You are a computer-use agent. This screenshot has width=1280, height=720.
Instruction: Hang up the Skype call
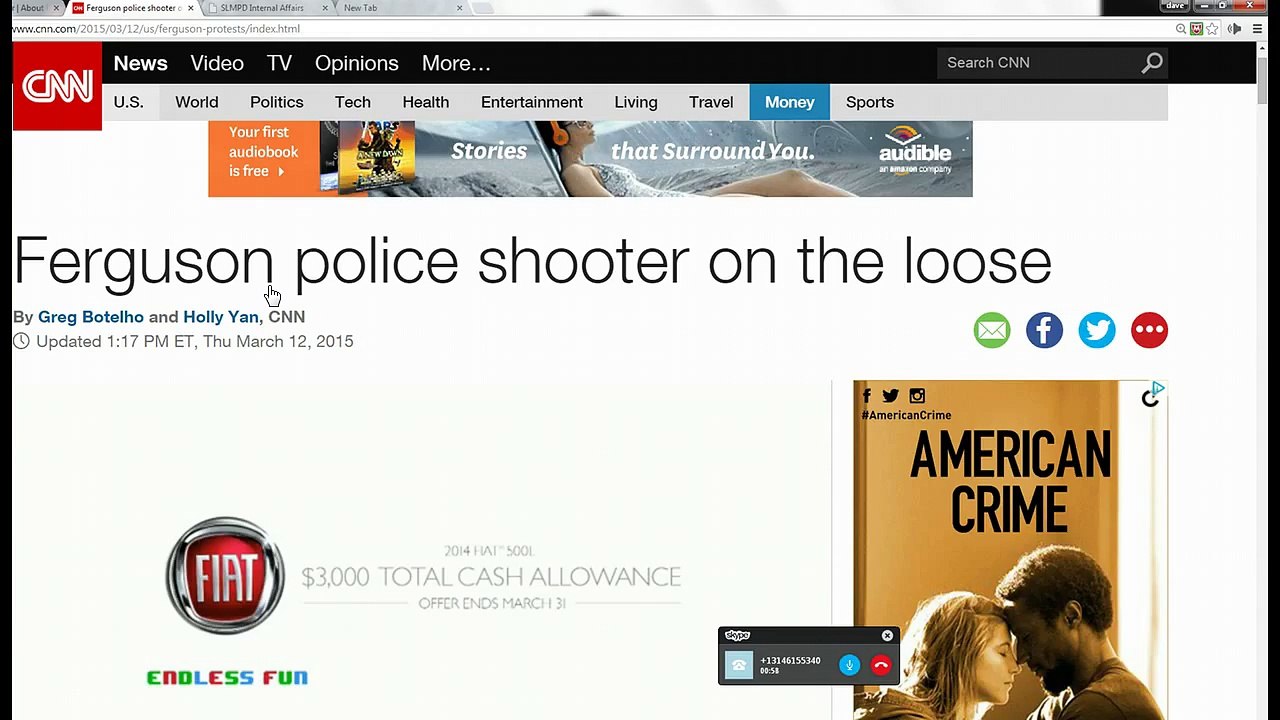pos(881,665)
